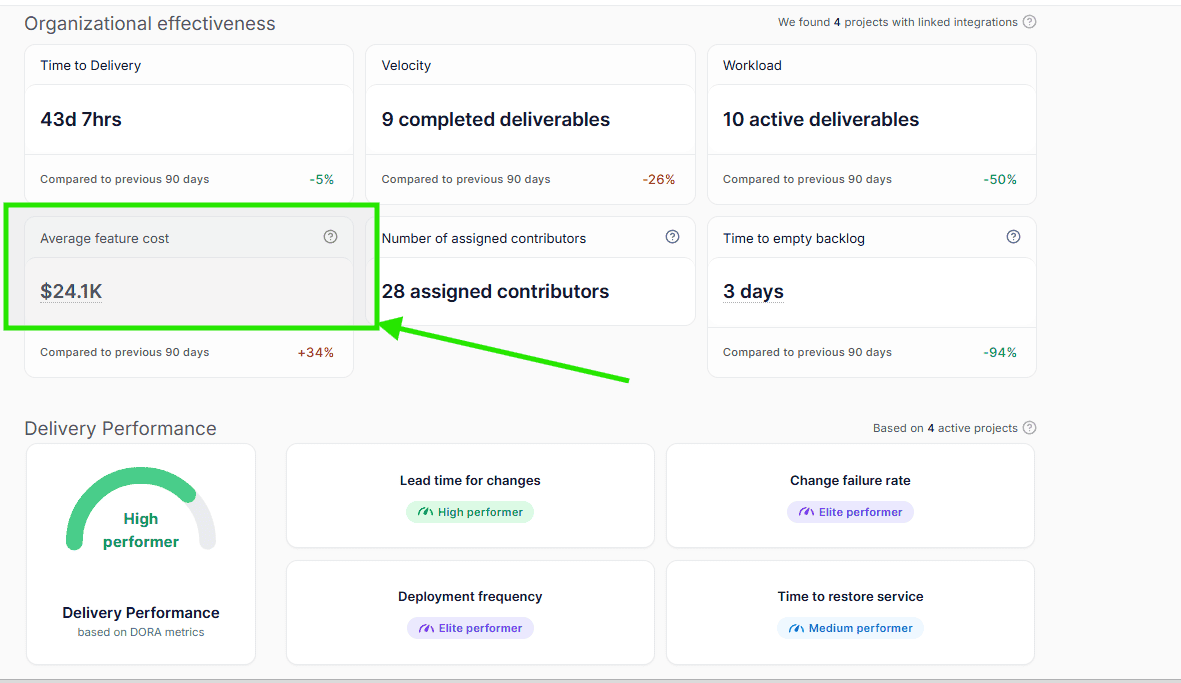
Task: Click the Elite performer badge under Deployment frequency
Action: pyautogui.click(x=470, y=627)
